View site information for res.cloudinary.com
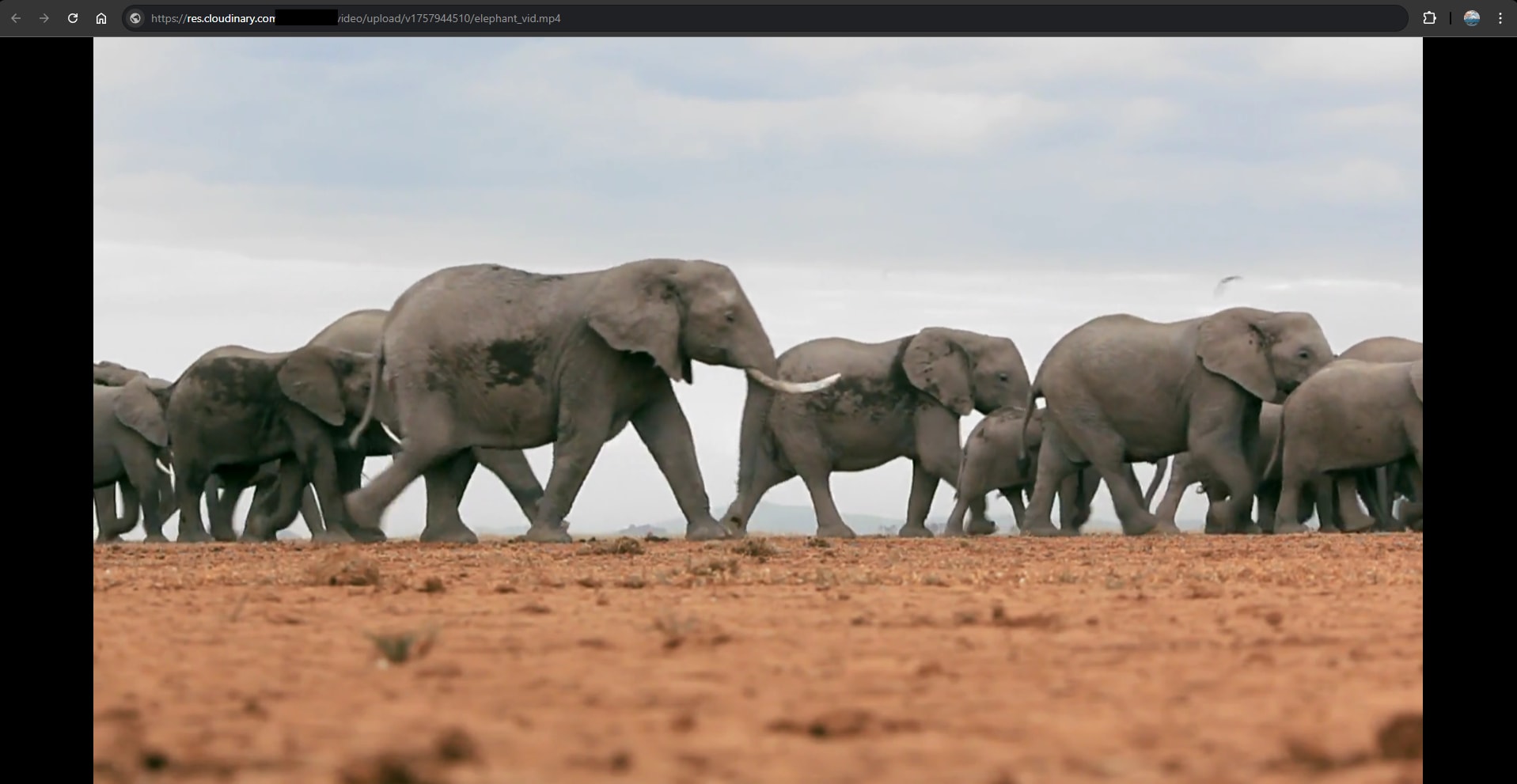The image size is (1517, 784). [x=135, y=18]
